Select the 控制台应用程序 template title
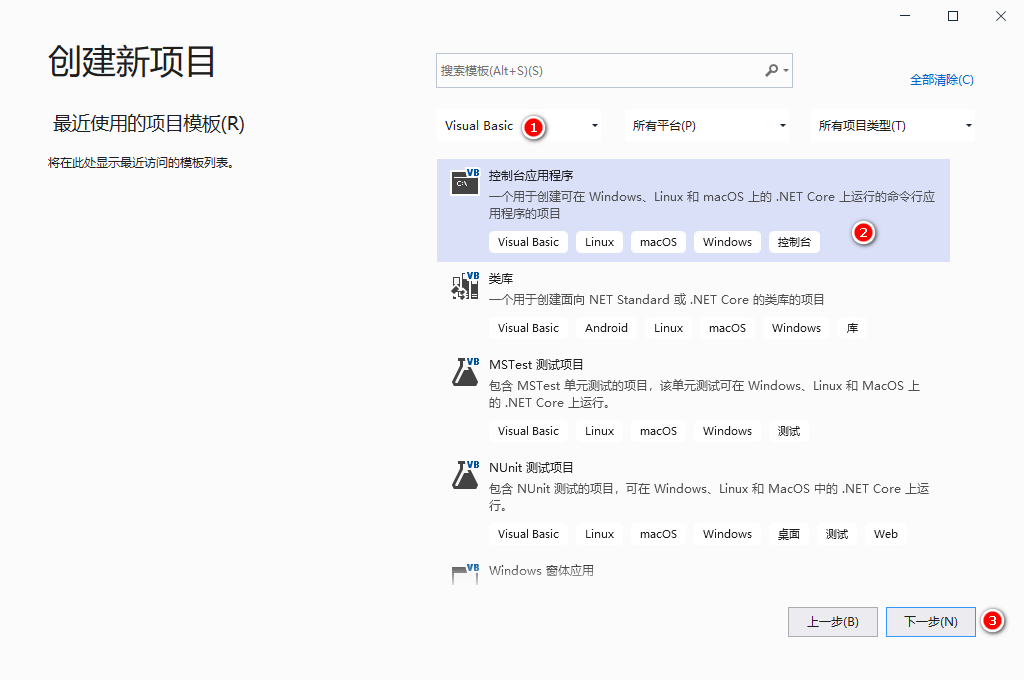The height and width of the screenshot is (680, 1024). coord(531,176)
